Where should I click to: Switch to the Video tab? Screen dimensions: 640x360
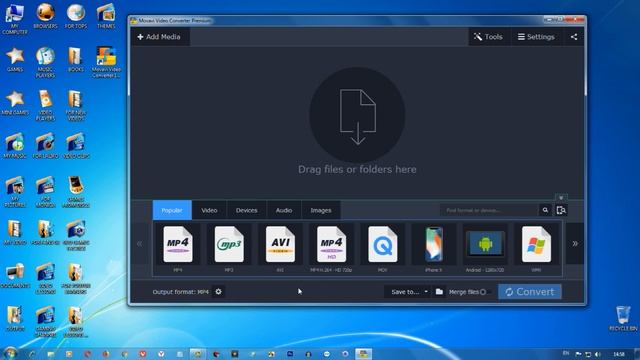point(209,210)
